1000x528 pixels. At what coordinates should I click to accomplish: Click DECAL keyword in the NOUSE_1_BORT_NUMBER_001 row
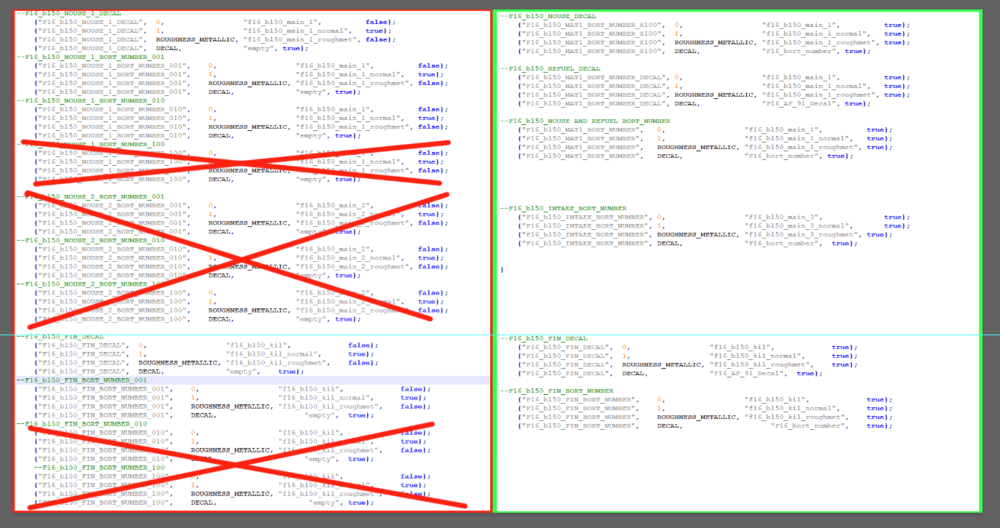point(220,92)
